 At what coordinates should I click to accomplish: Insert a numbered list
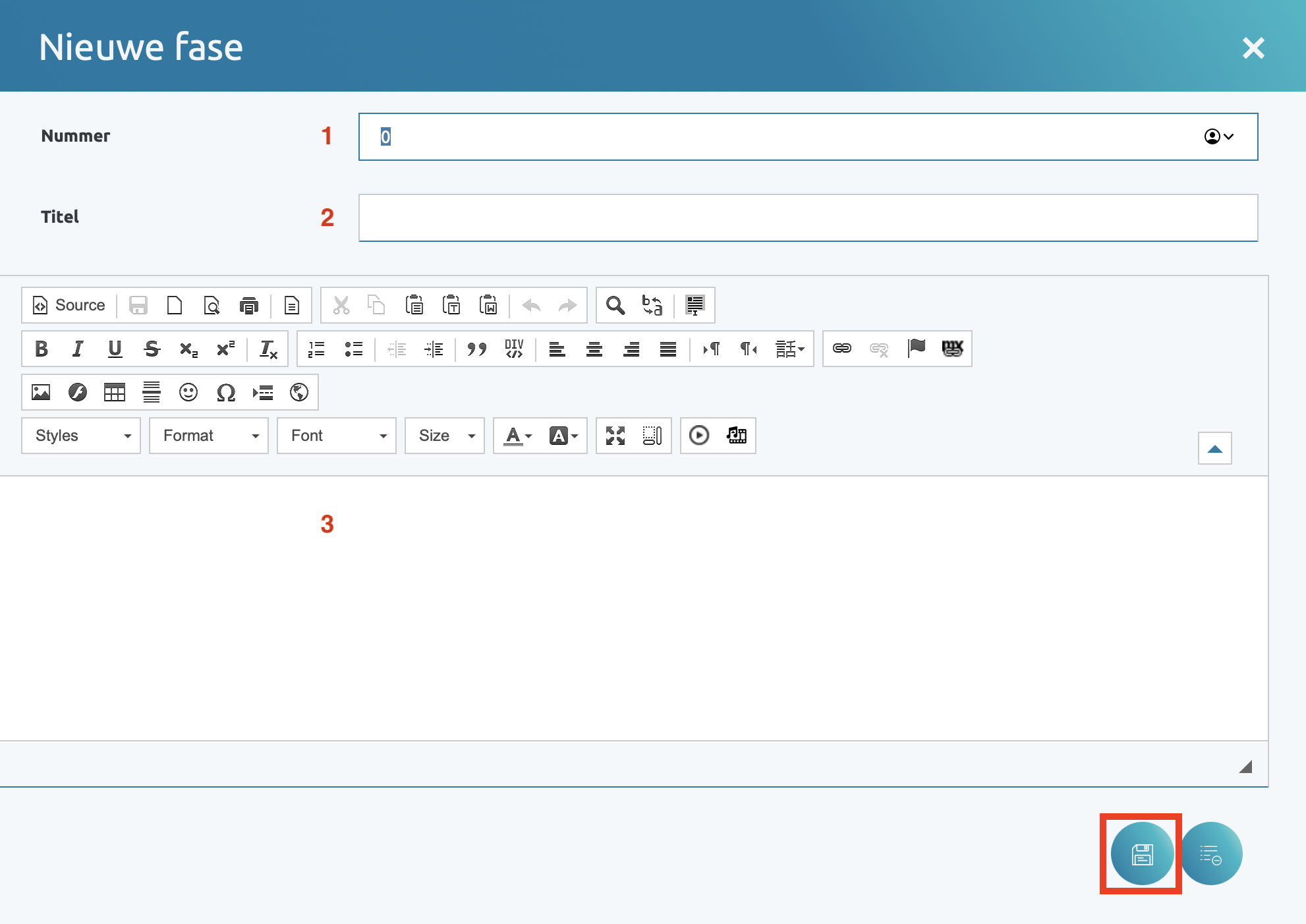point(316,349)
